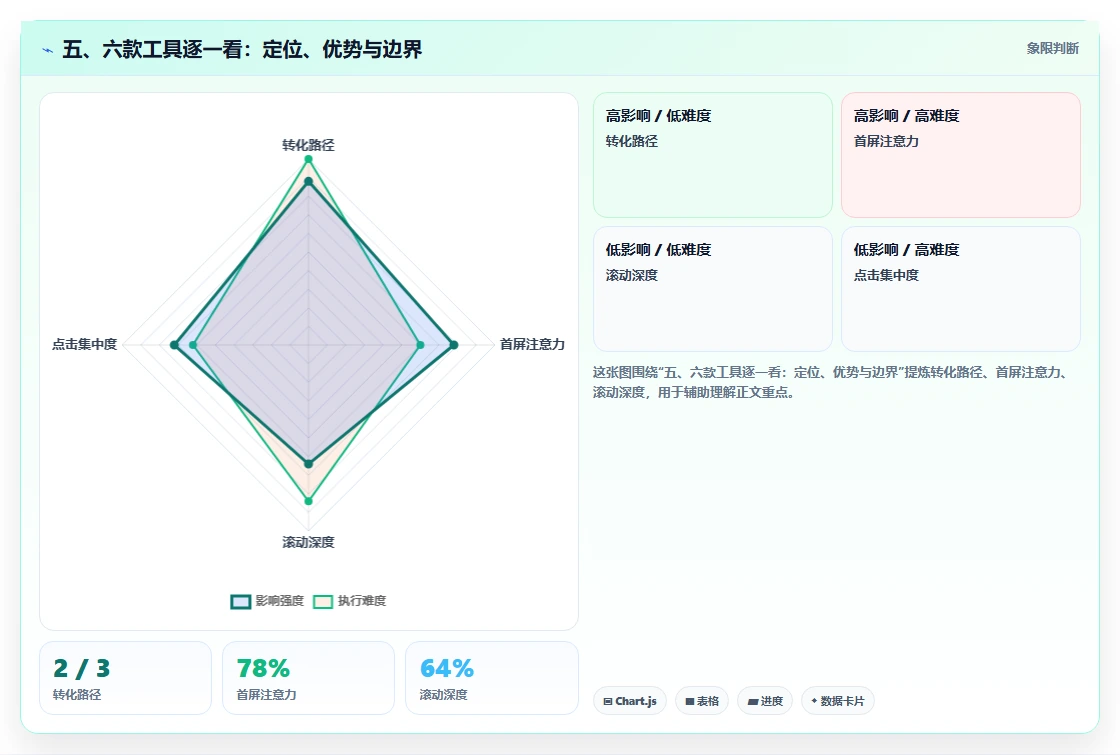The image size is (1120, 755).
Task: Click the icon in the 数据卡片 tag
Action: pos(814,701)
